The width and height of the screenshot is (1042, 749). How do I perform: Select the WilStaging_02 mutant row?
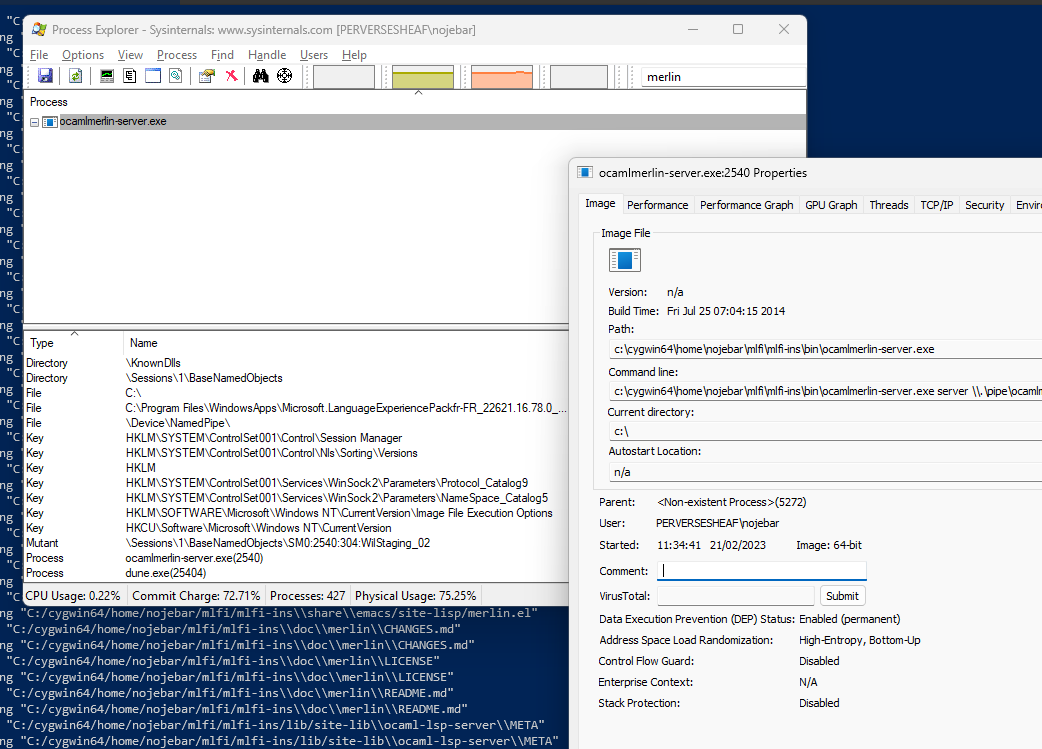[x=296, y=543]
